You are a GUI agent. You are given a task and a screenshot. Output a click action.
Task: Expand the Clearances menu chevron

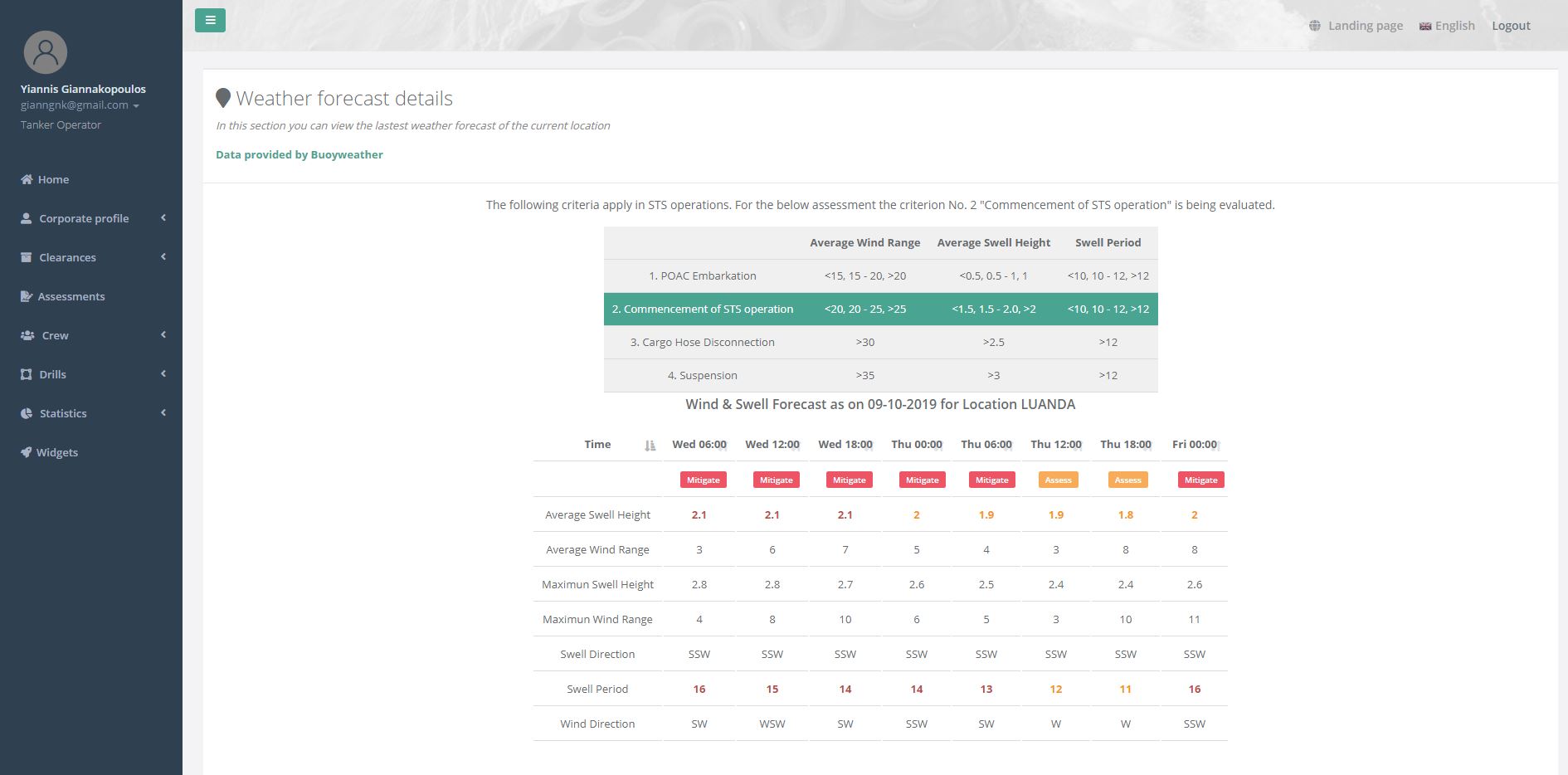(x=163, y=256)
